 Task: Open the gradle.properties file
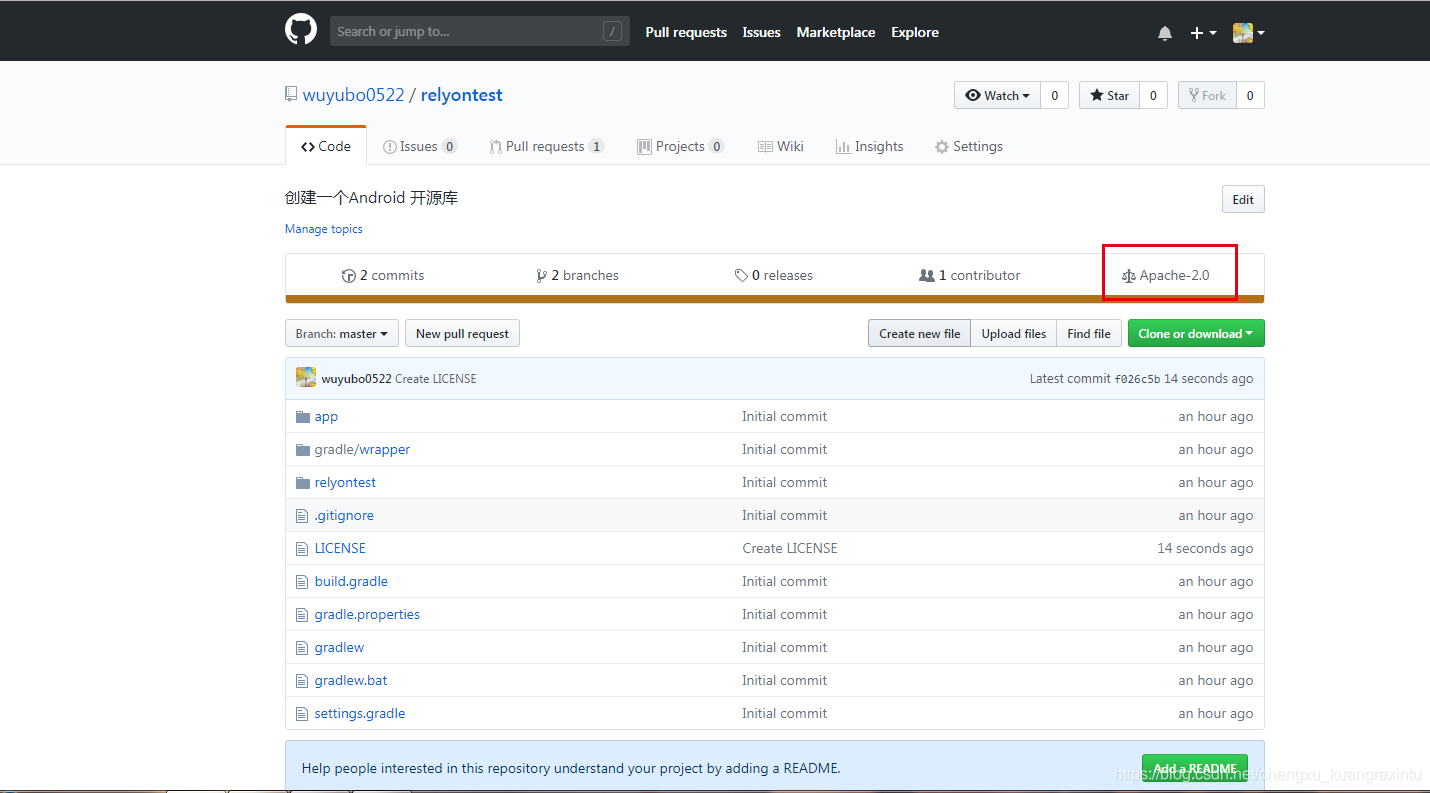pyautogui.click(x=367, y=614)
